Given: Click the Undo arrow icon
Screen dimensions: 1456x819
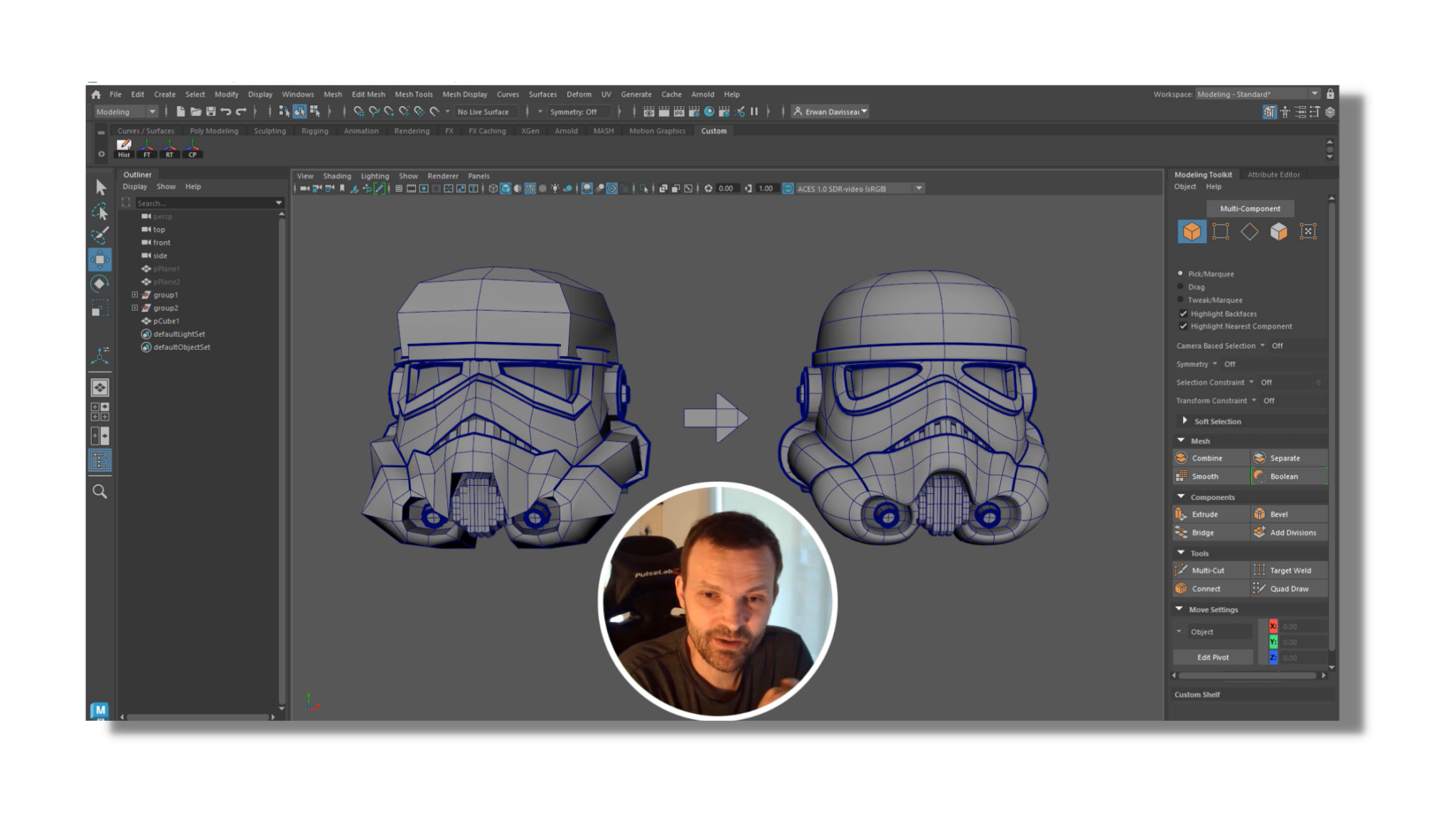Looking at the screenshot, I should pyautogui.click(x=226, y=112).
